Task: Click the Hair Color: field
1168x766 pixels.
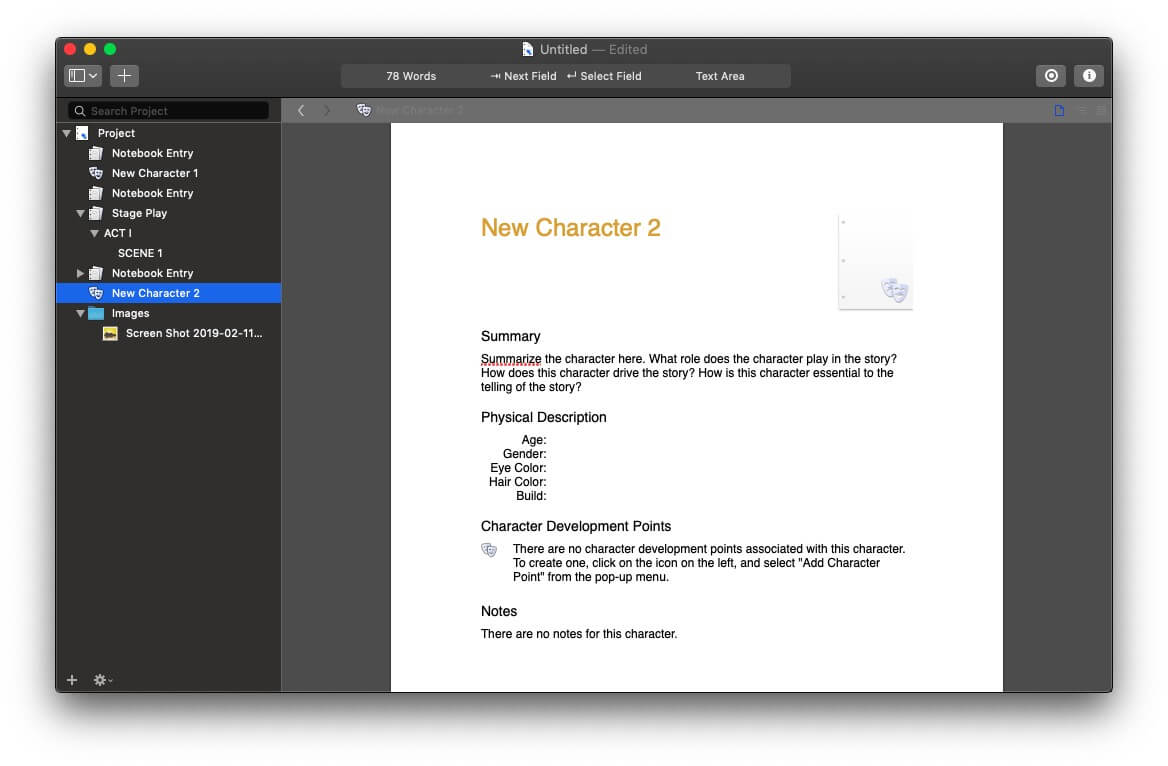Action: coord(518,482)
